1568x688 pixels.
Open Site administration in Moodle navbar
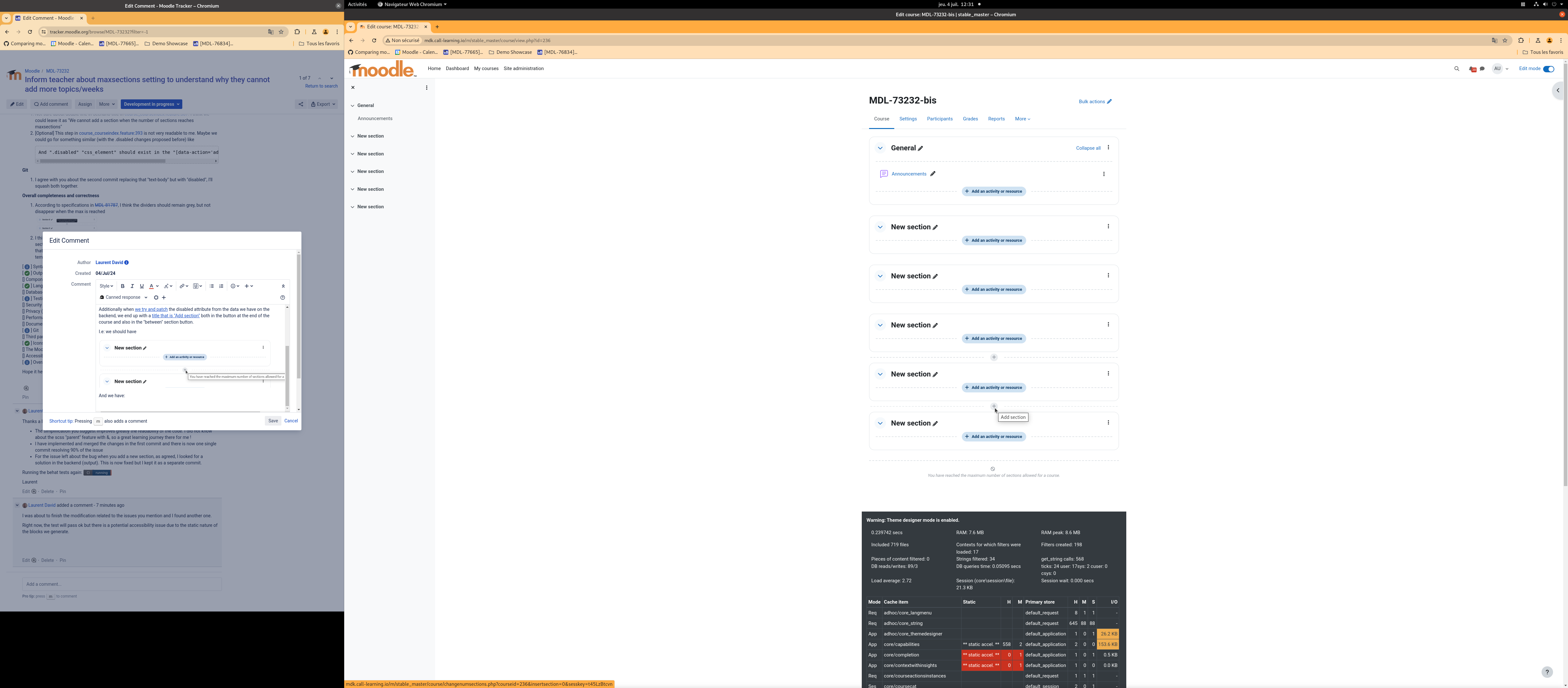524,69
